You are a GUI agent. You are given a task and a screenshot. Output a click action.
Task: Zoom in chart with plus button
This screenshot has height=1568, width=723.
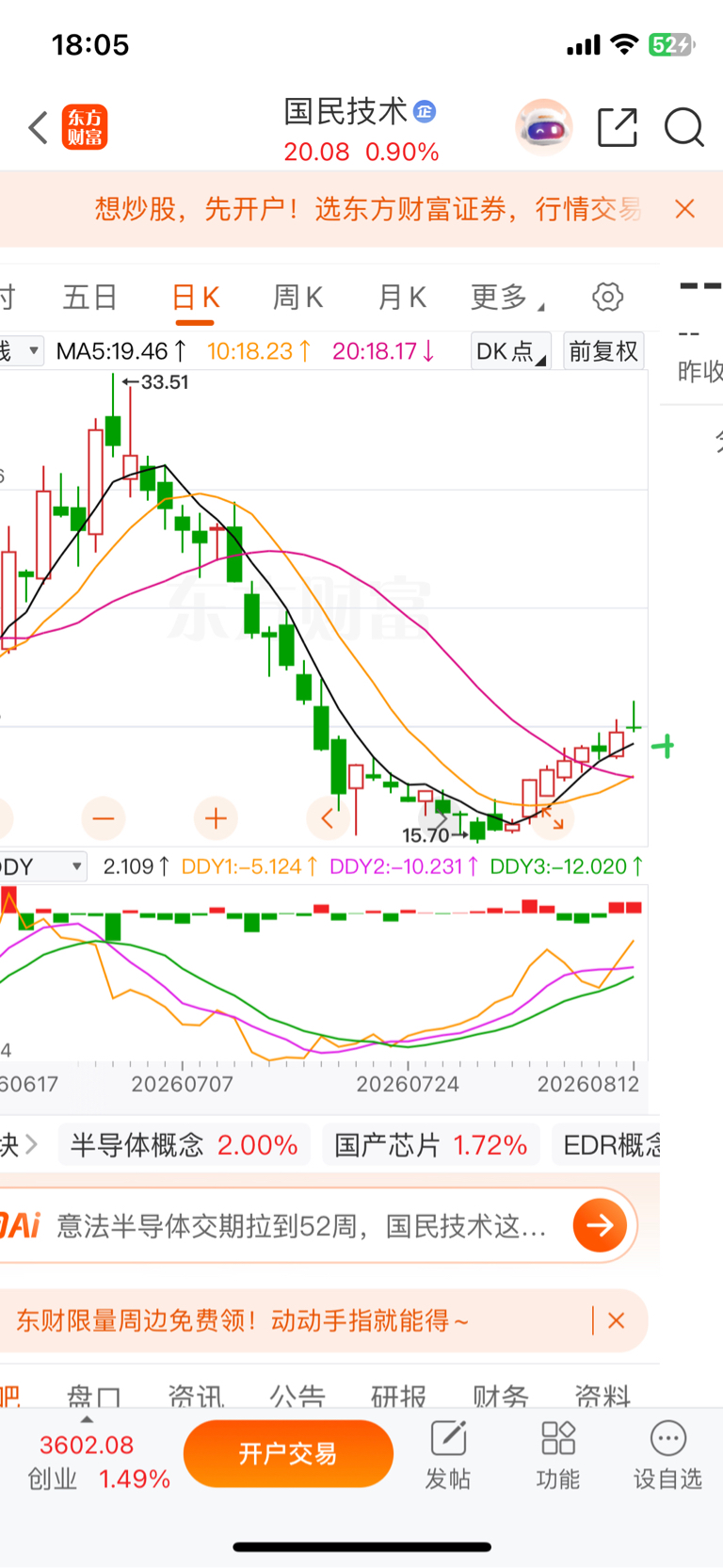216,818
